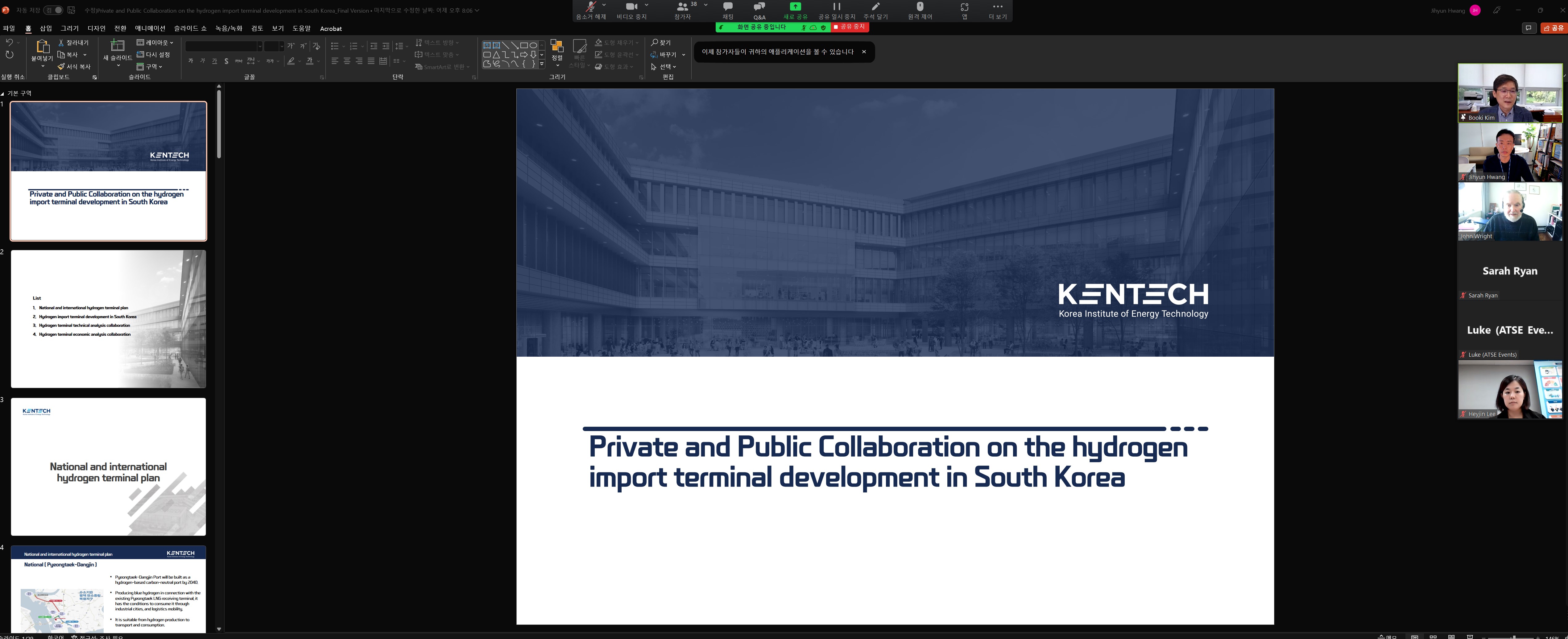1568x639 pixels.
Task: Switch to Slide Sorter view in status bar
Action: pos(1433,637)
